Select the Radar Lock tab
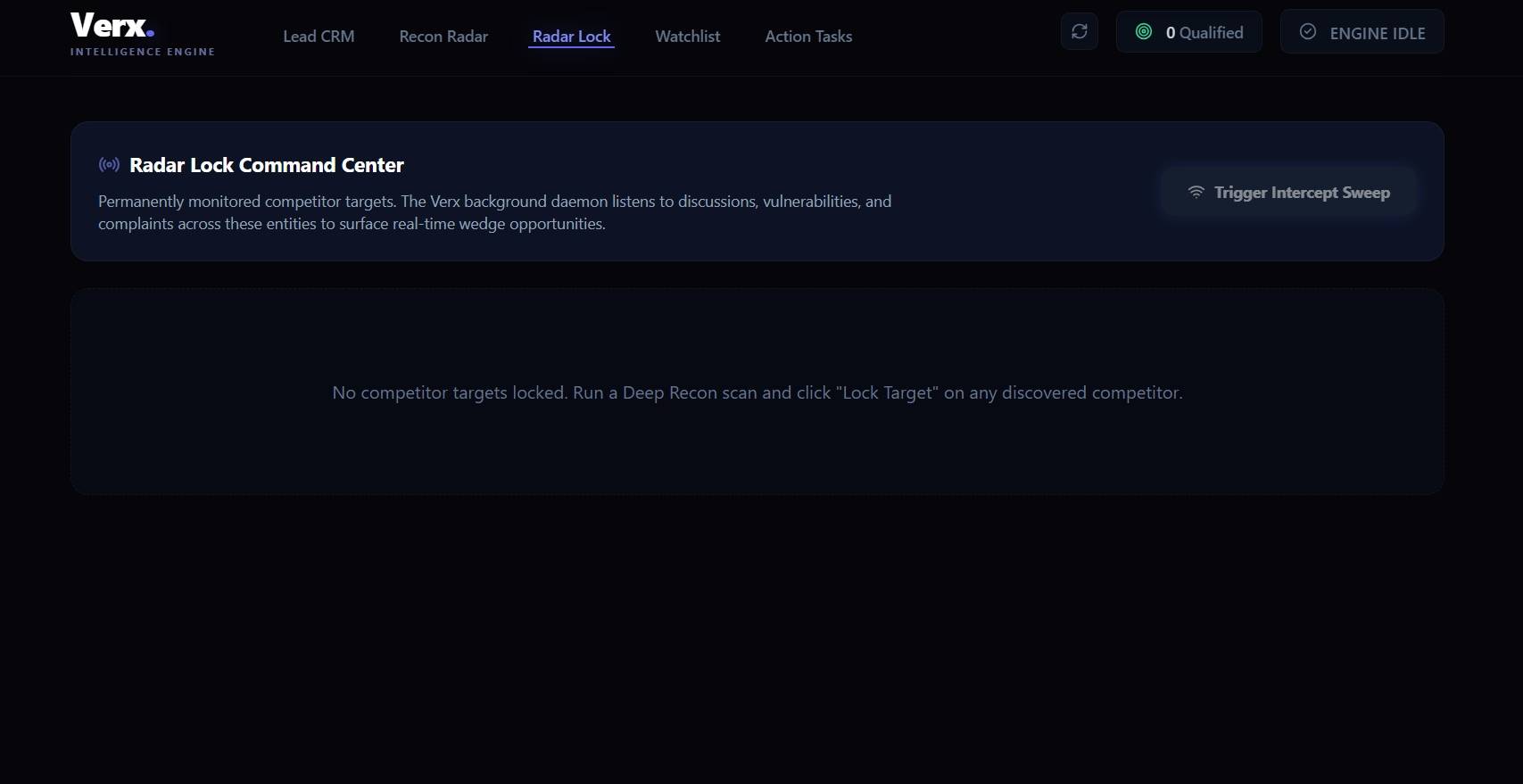The height and width of the screenshot is (784, 1523). [571, 37]
